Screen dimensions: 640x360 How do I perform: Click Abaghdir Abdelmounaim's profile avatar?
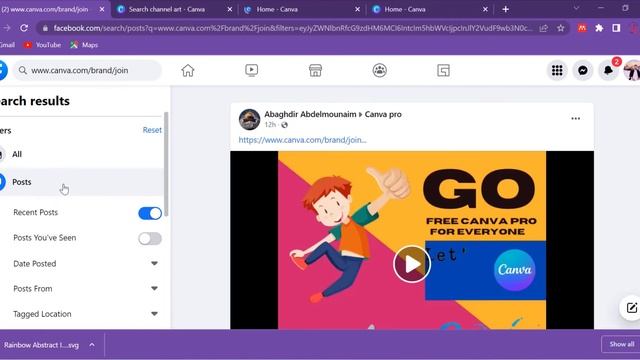(x=249, y=119)
